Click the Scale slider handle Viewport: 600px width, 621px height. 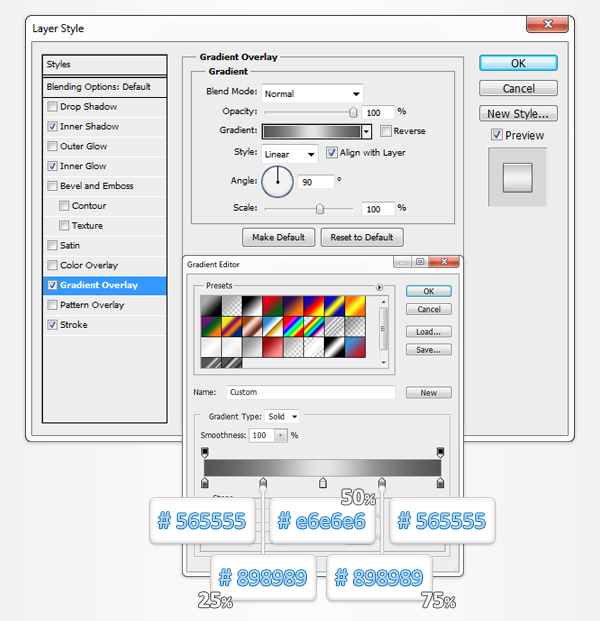pos(320,209)
